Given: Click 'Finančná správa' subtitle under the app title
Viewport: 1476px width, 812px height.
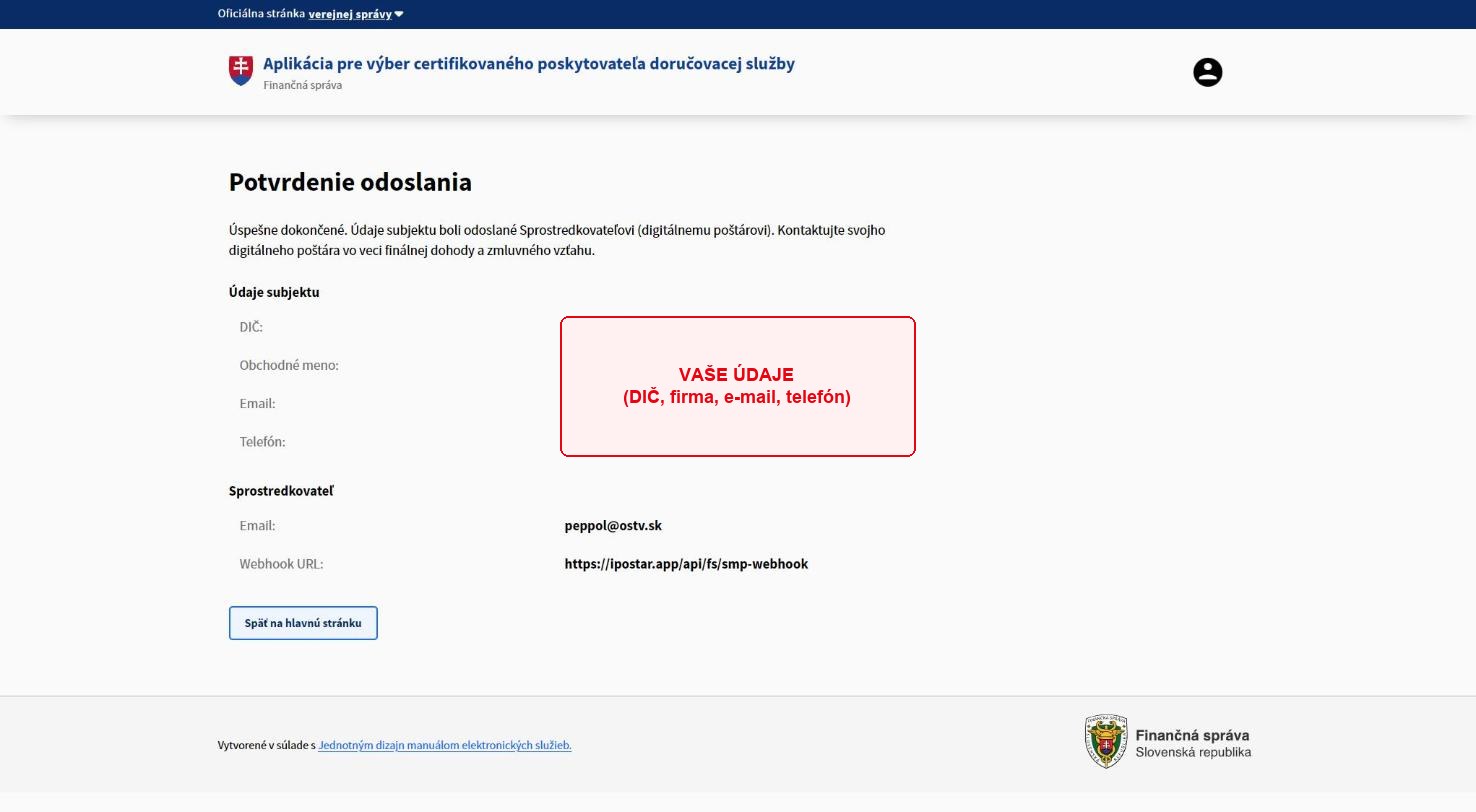Looking at the screenshot, I should point(303,86).
